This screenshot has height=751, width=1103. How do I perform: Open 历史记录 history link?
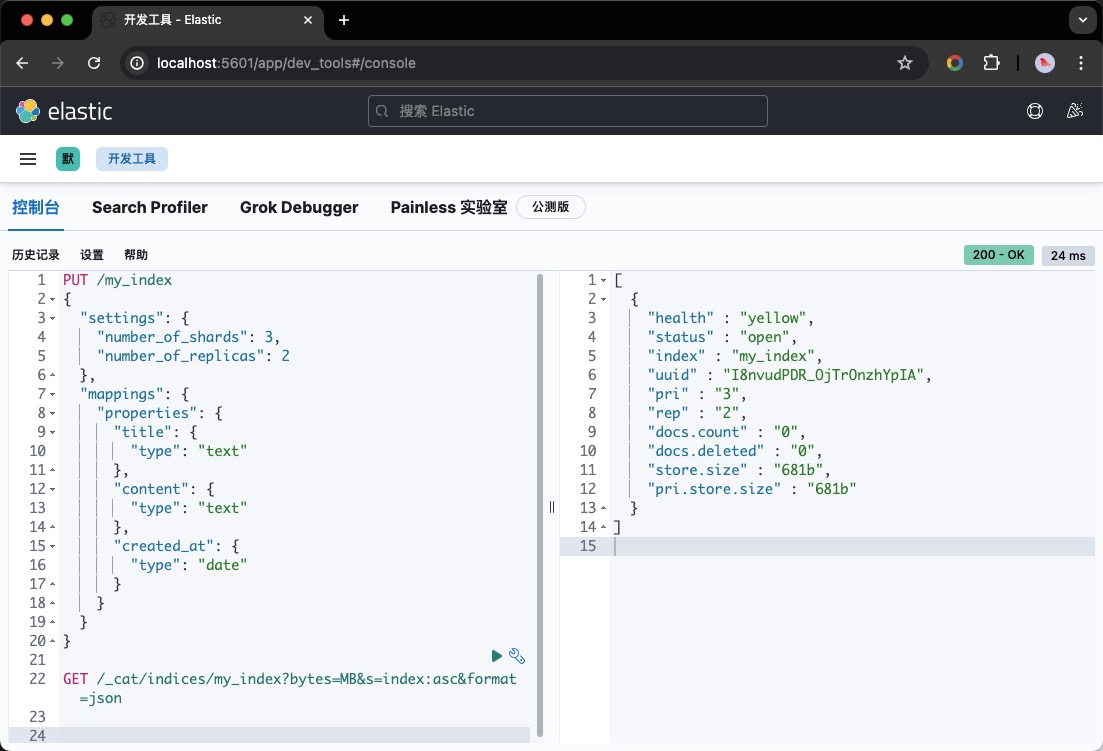[x=36, y=255]
